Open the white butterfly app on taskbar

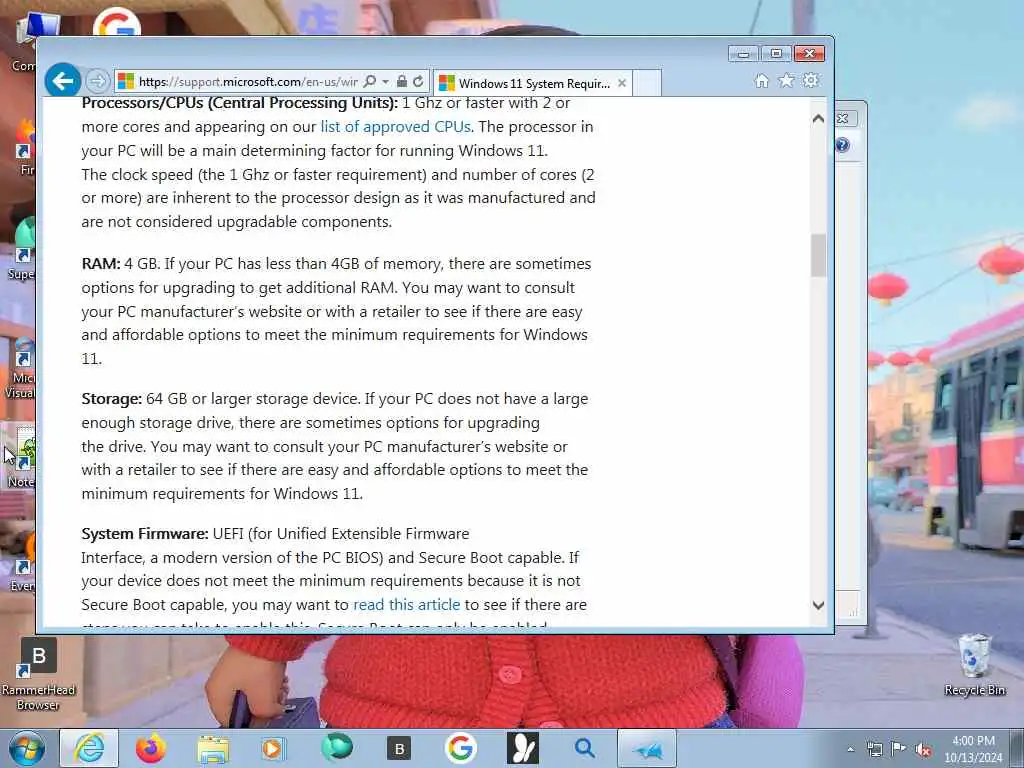(x=523, y=748)
